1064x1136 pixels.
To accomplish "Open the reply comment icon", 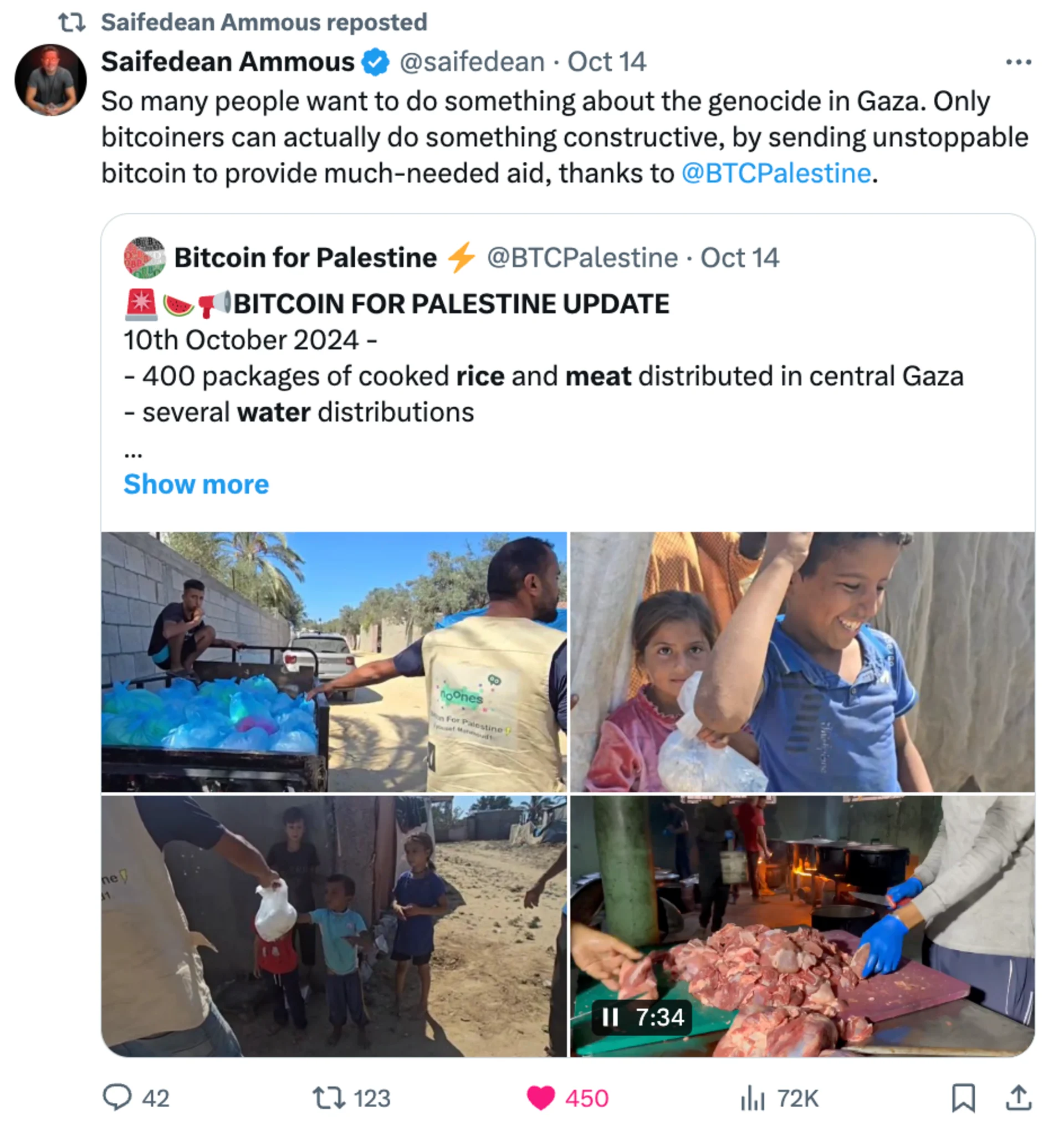I will 116,1098.
